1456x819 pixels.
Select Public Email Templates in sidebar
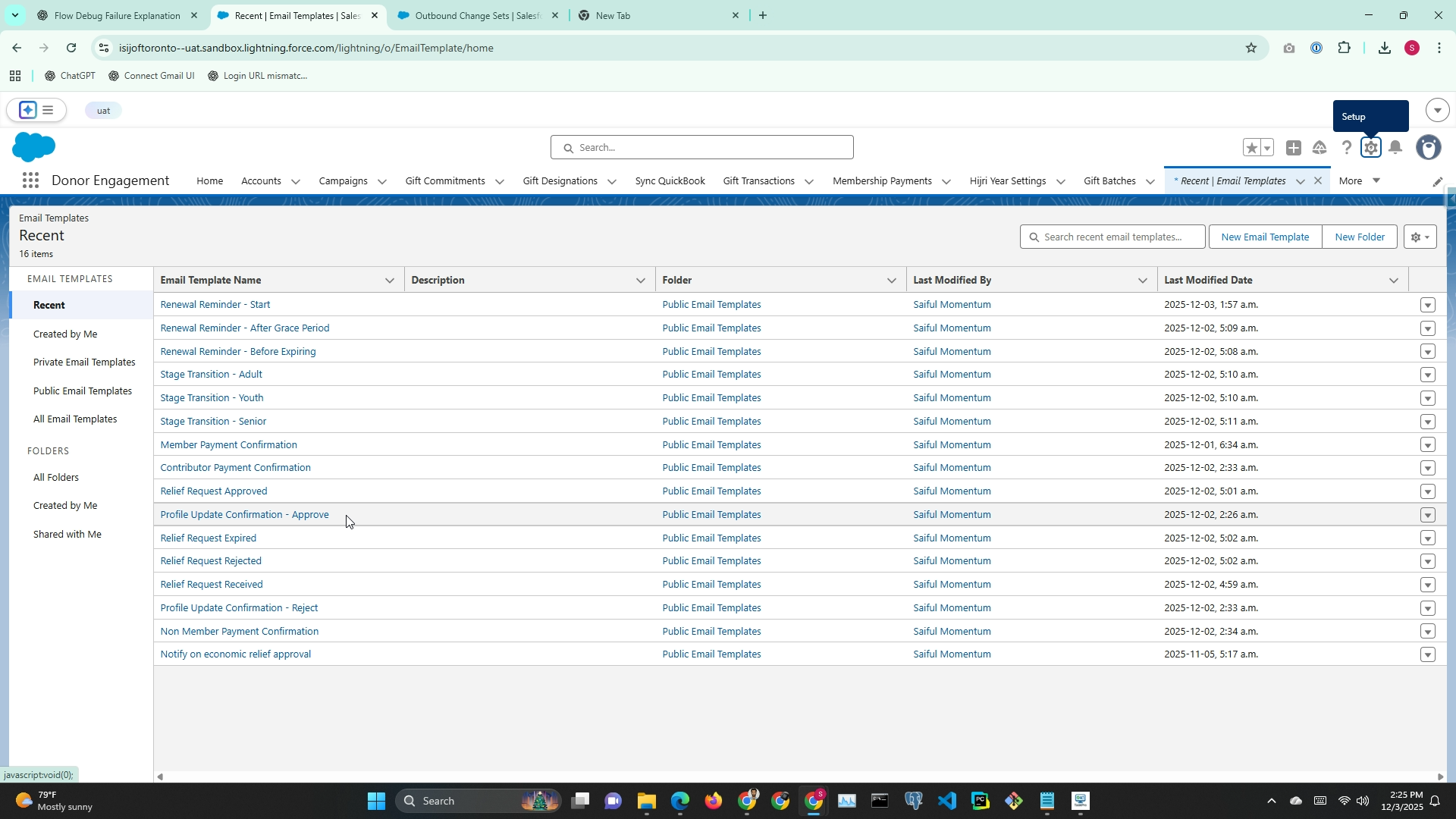83,391
